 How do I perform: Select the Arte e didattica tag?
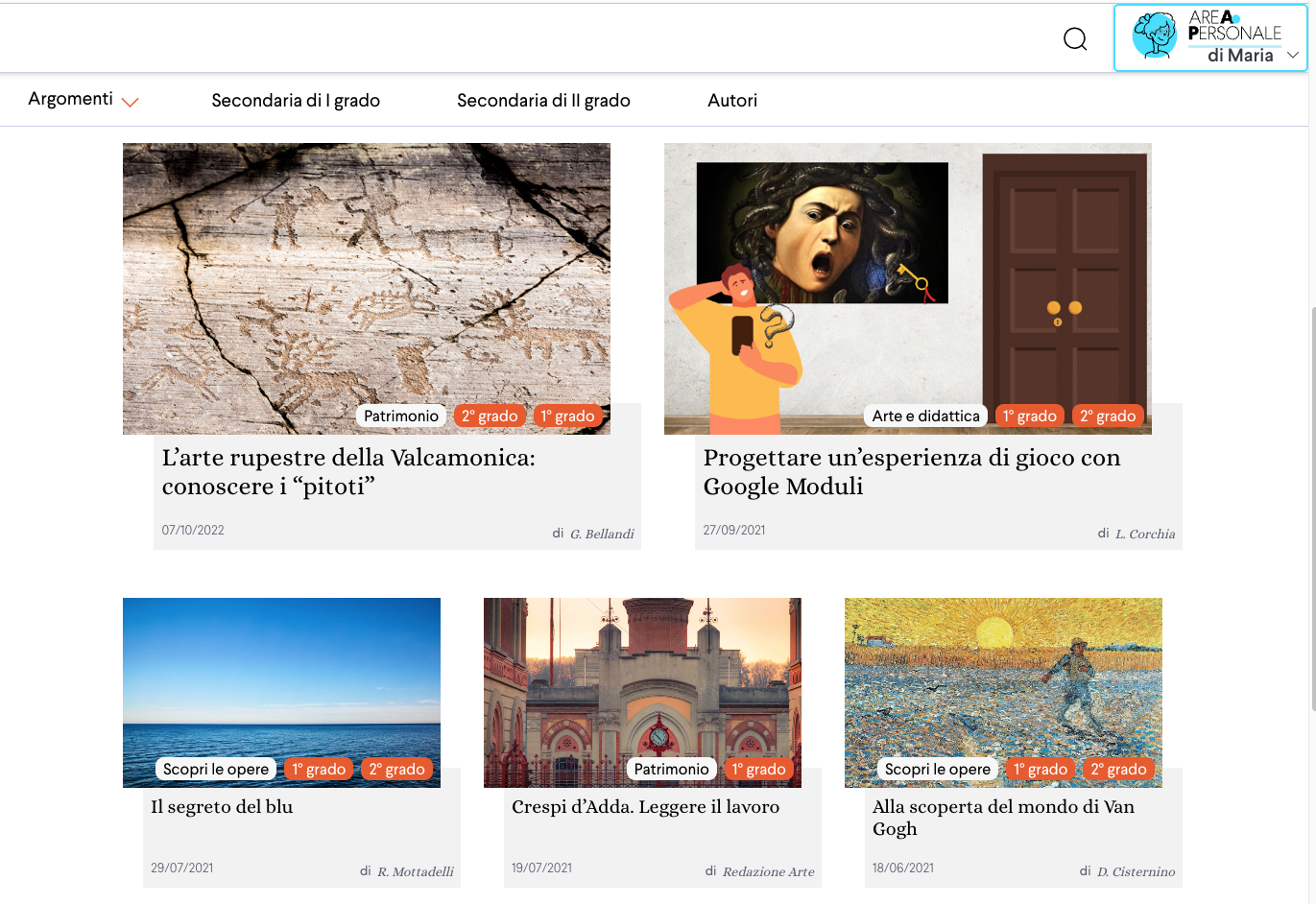point(926,416)
